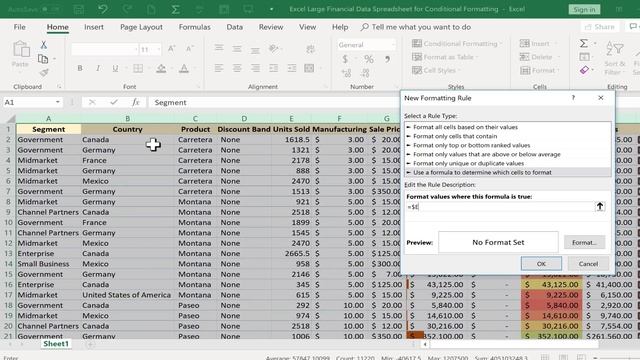This screenshot has width=640, height=360.
Task: Click the formula input field in dialog
Action: (x=500, y=207)
